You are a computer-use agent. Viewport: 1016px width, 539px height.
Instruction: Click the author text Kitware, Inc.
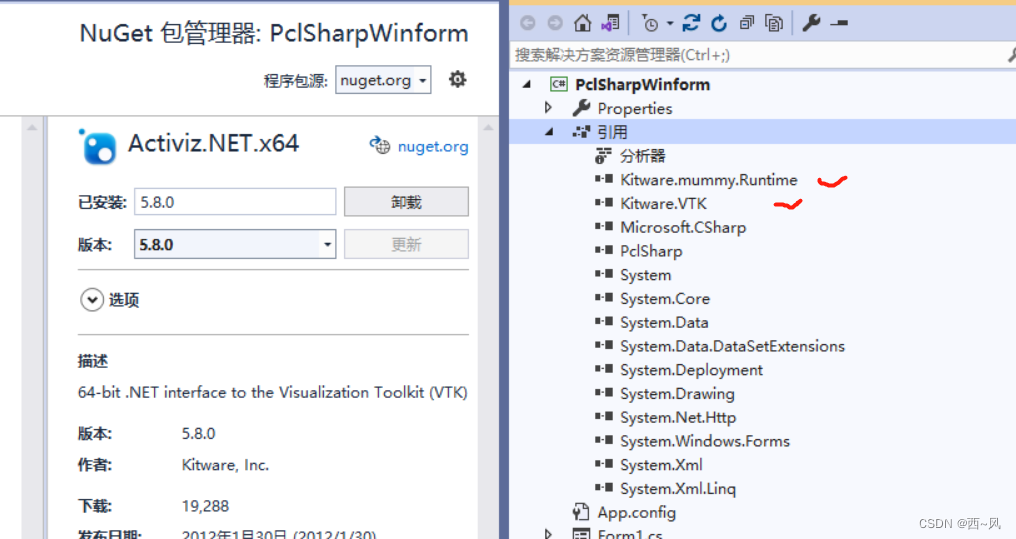pyautogui.click(x=225, y=465)
